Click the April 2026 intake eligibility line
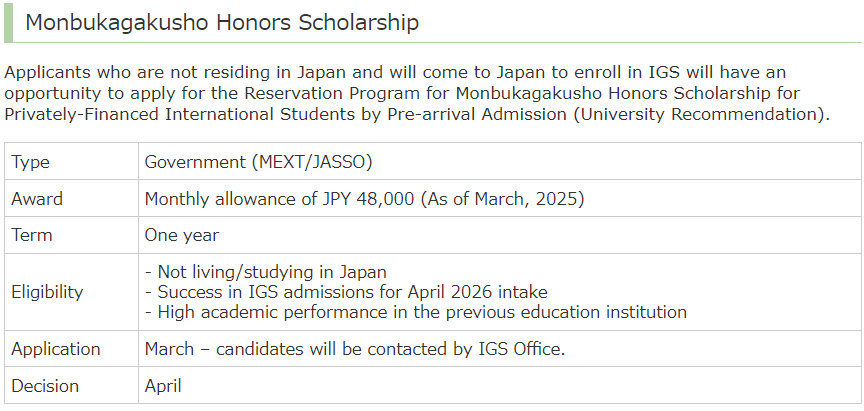 (x=346, y=292)
